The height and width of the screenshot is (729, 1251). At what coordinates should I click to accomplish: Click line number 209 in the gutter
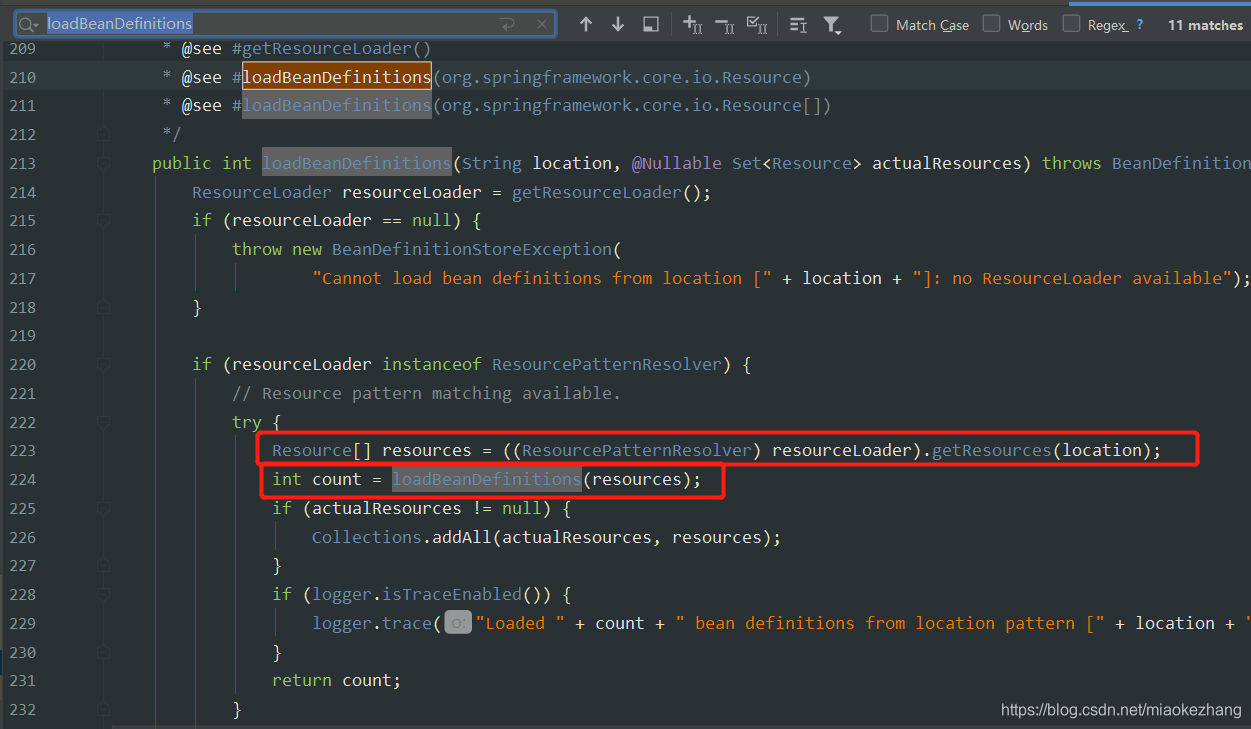coord(23,48)
